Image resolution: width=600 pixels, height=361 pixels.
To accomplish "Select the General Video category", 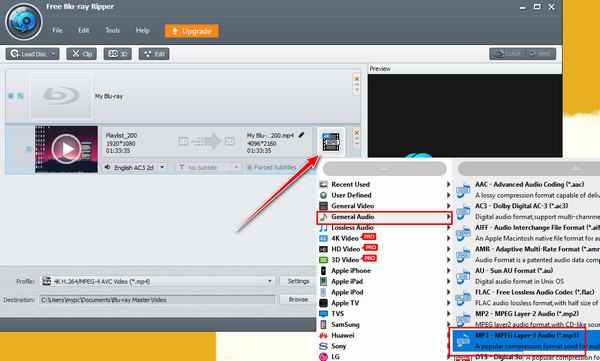I will click(x=385, y=206).
